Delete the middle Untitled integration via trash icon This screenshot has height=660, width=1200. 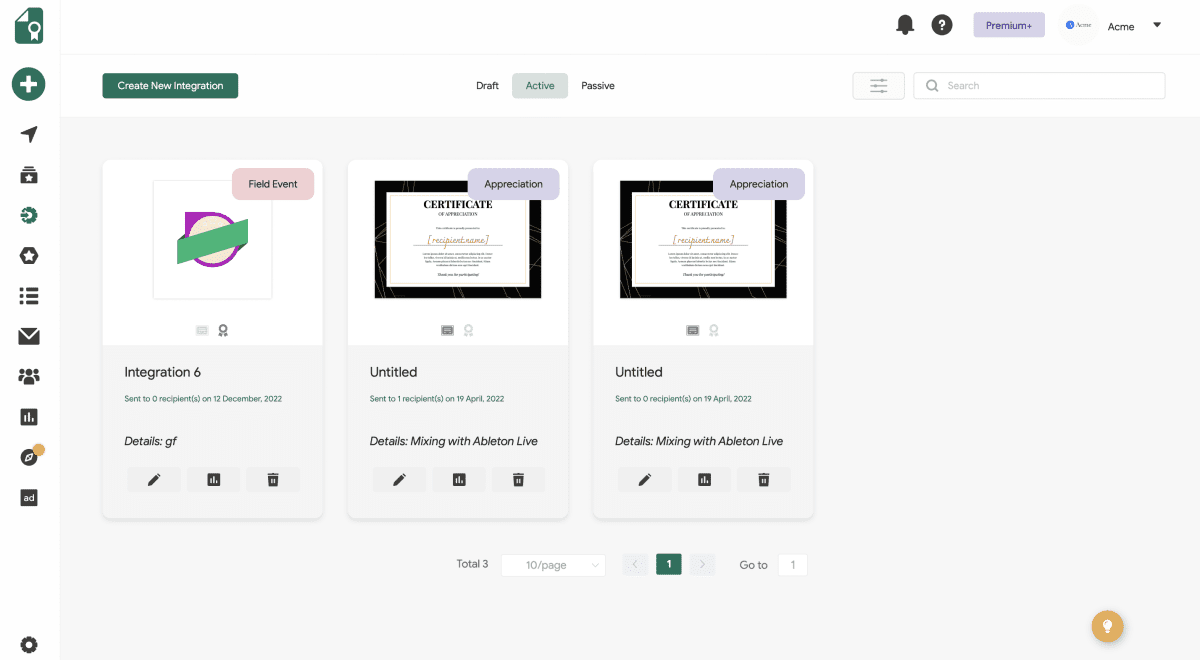(x=518, y=479)
